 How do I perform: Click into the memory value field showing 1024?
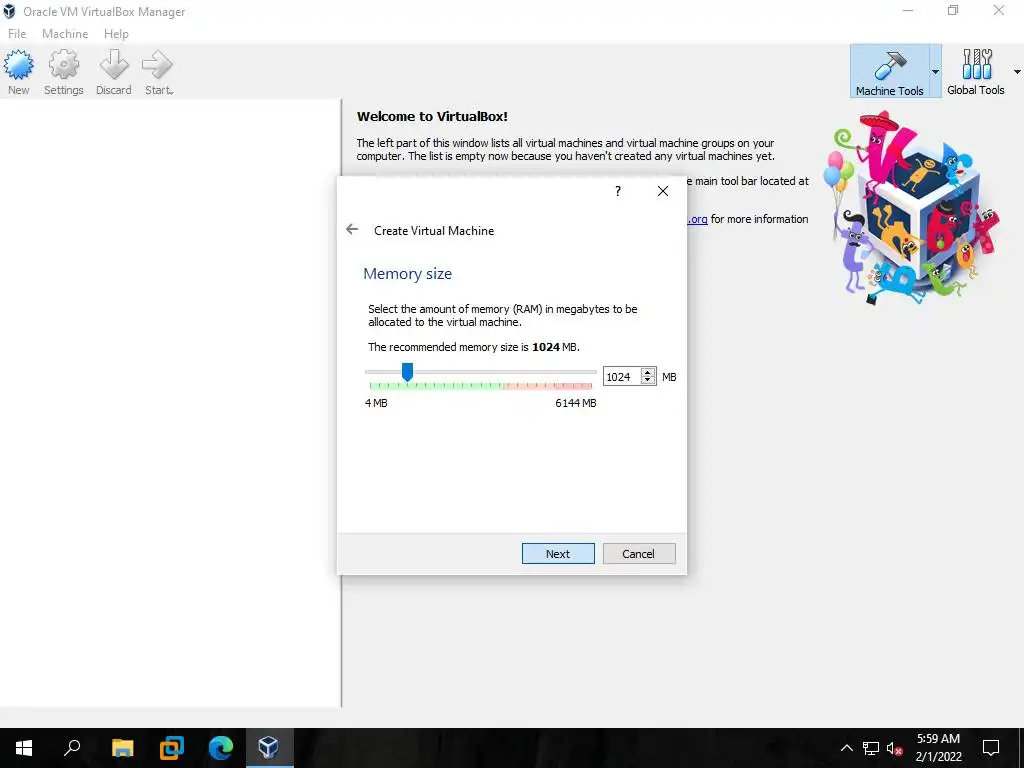pos(622,377)
